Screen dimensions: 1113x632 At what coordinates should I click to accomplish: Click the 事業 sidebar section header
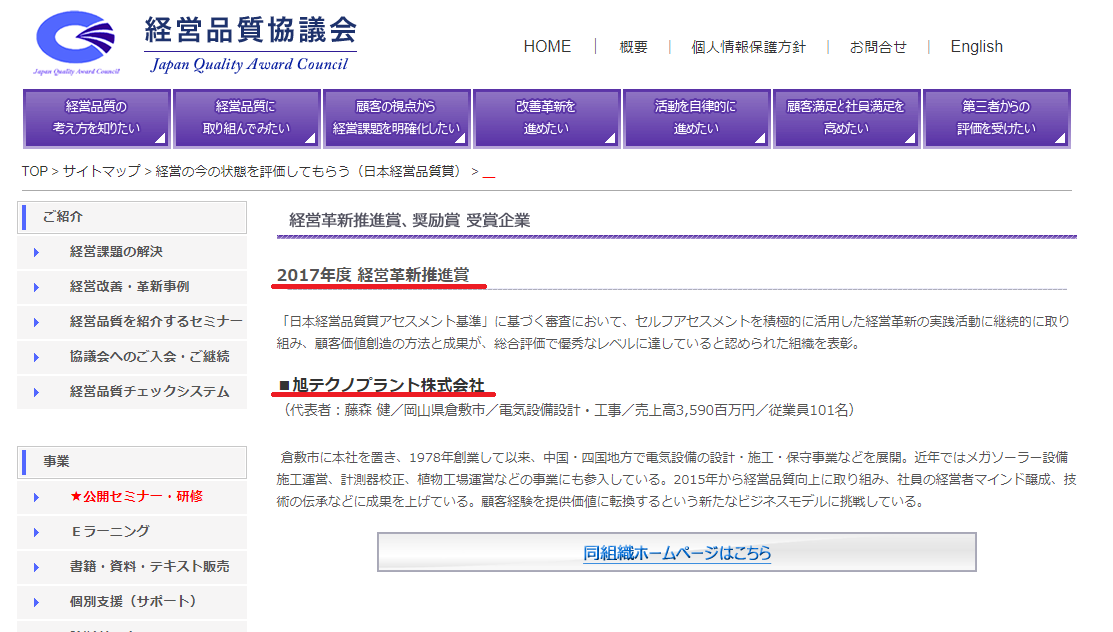132,462
